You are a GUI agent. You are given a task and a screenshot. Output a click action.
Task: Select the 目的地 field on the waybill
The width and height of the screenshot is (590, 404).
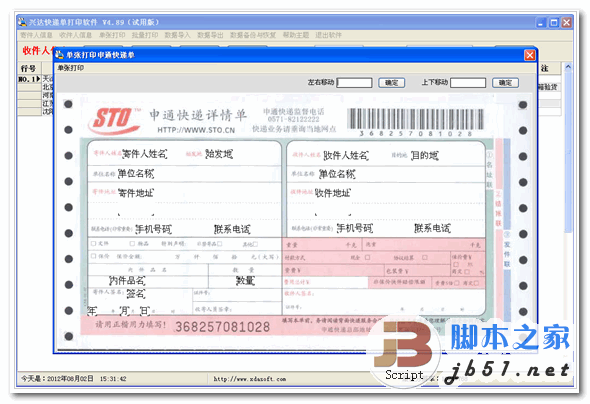pyautogui.click(x=424, y=155)
